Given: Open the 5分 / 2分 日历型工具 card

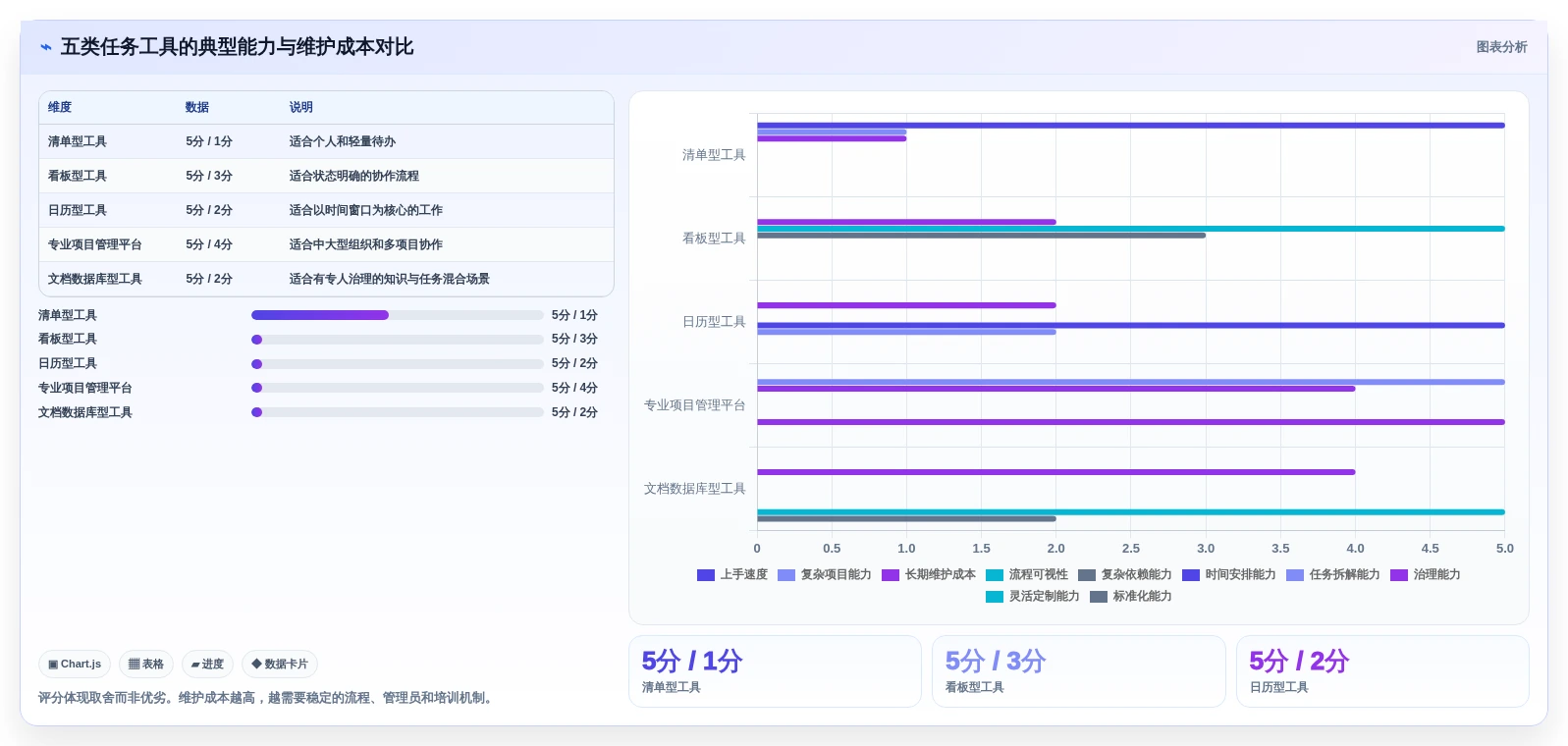Looking at the screenshot, I should click(1382, 671).
